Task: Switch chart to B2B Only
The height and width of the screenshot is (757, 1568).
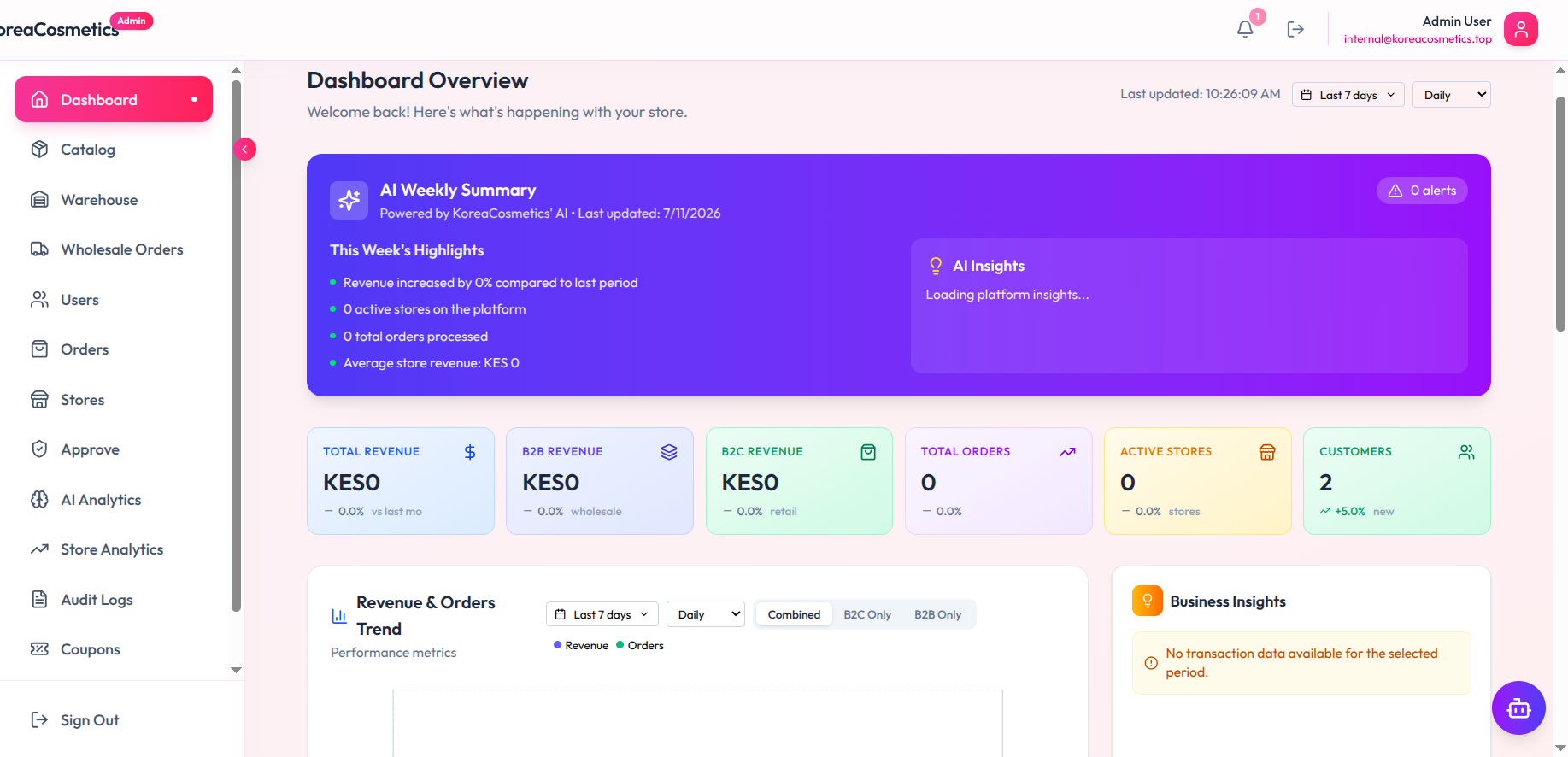Action: (x=937, y=614)
